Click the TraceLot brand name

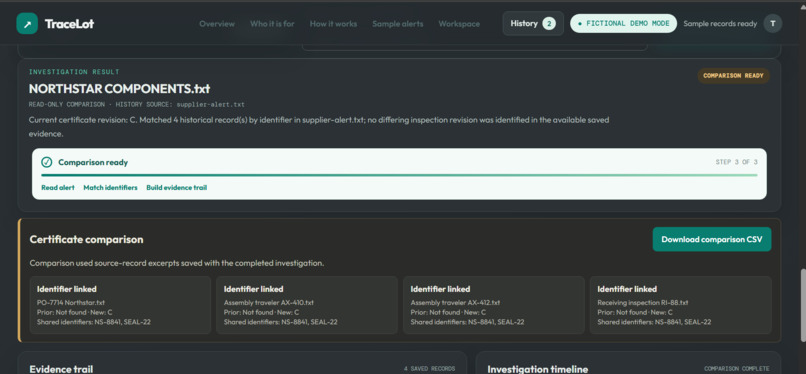click(x=69, y=24)
